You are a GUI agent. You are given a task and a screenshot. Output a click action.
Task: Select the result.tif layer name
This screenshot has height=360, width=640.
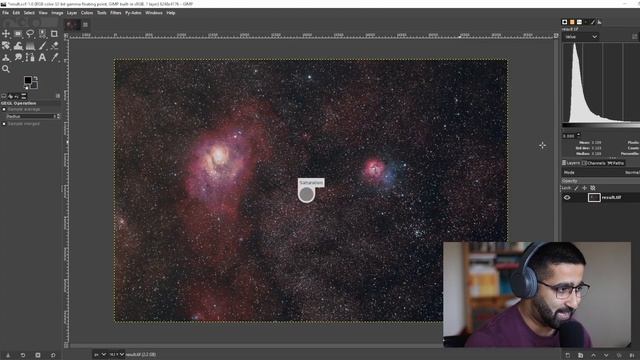pyautogui.click(x=611, y=198)
